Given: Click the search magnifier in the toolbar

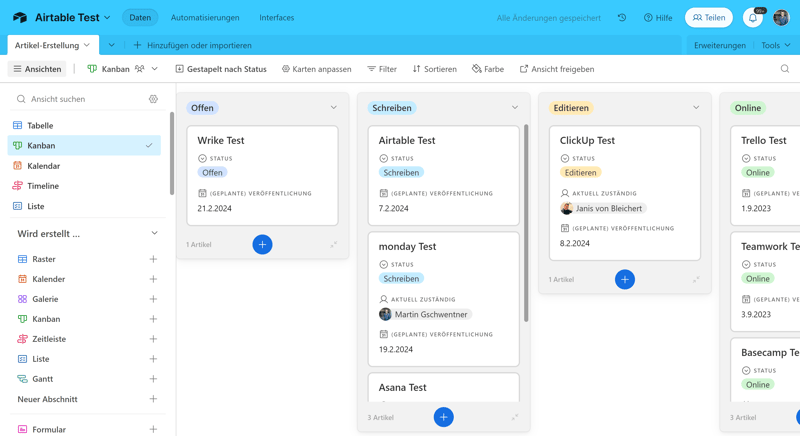Looking at the screenshot, I should pyautogui.click(x=784, y=69).
